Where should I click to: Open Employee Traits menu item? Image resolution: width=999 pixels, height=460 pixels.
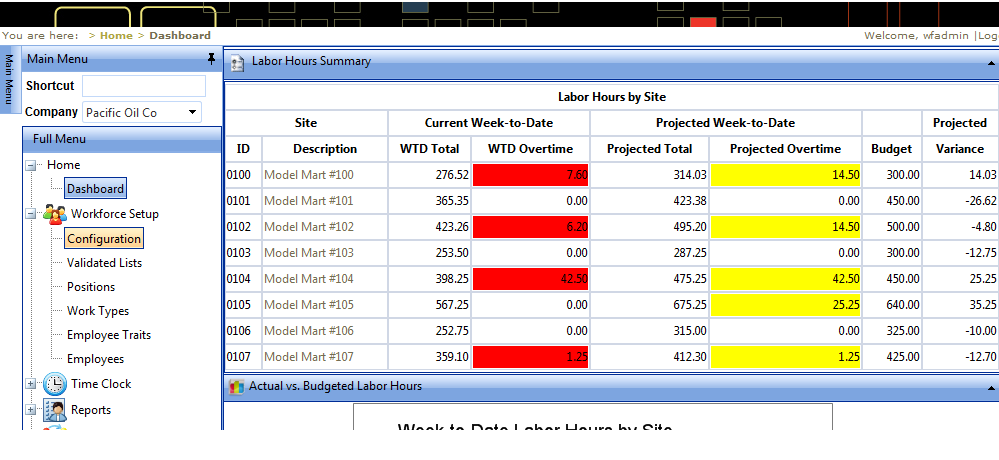[109, 335]
